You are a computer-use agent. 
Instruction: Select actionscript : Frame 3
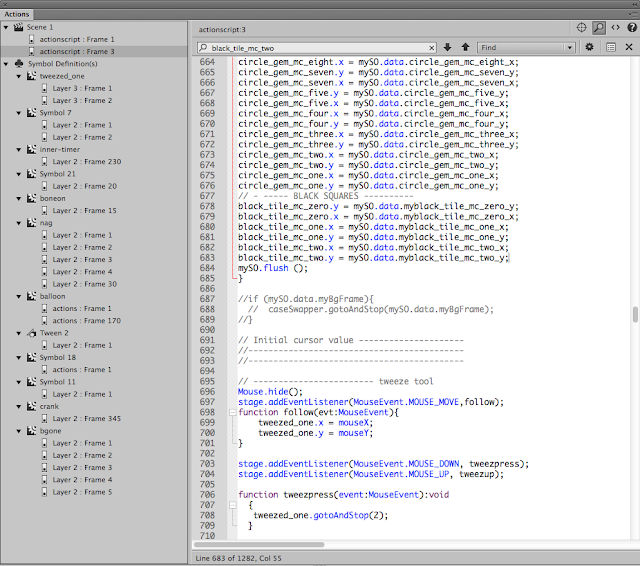[77, 51]
